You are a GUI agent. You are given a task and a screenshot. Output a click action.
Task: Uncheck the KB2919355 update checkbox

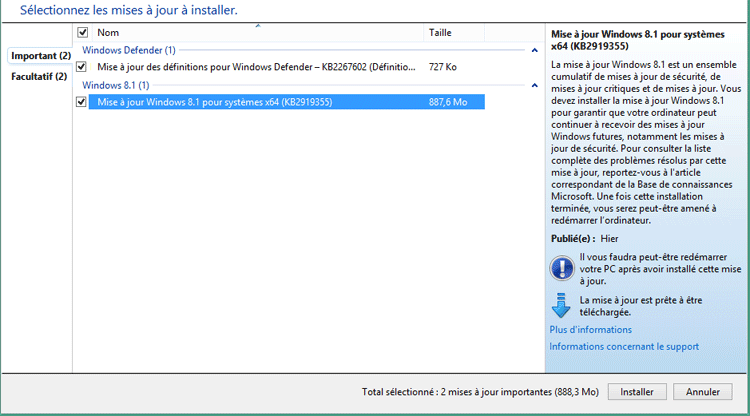82,101
